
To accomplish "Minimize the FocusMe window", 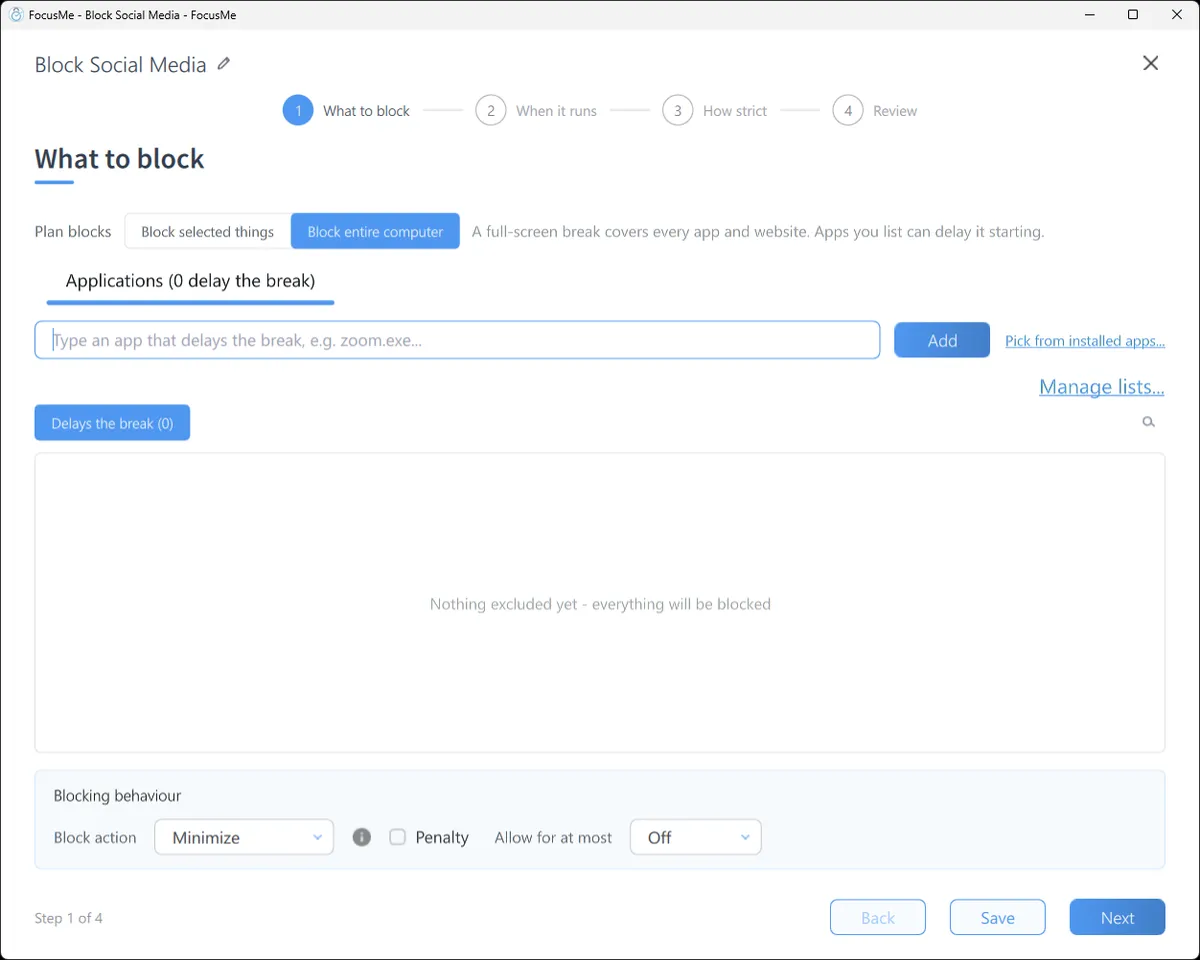I will pyautogui.click(x=1088, y=15).
